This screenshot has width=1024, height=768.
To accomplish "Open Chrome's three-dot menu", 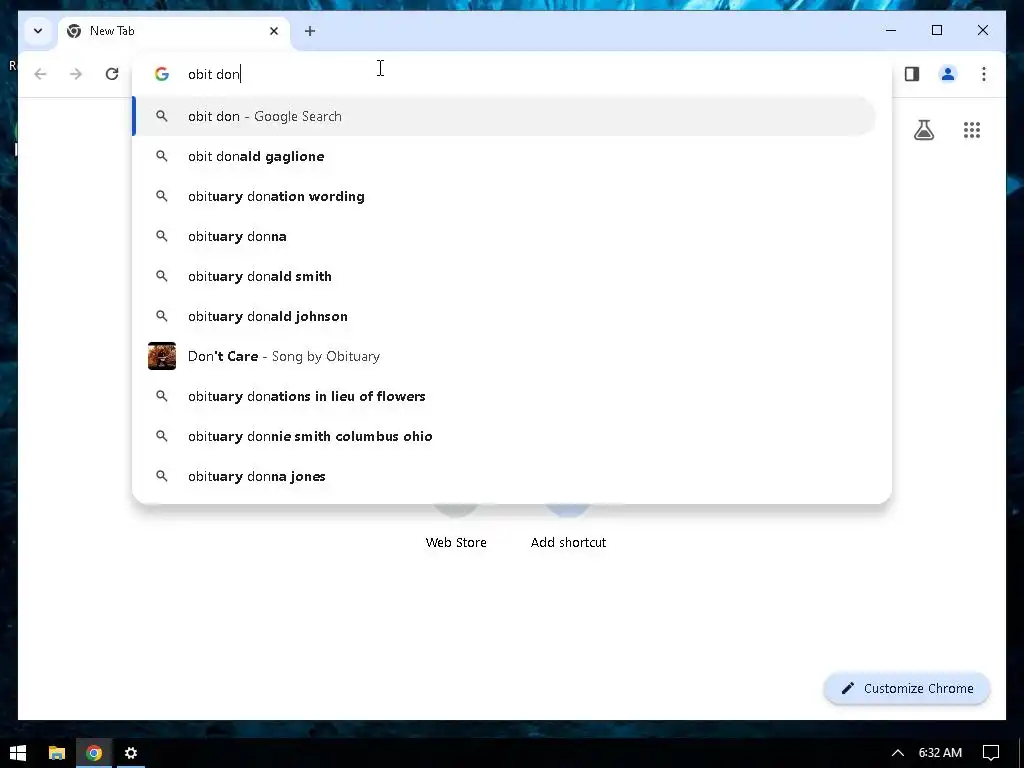I will [984, 74].
